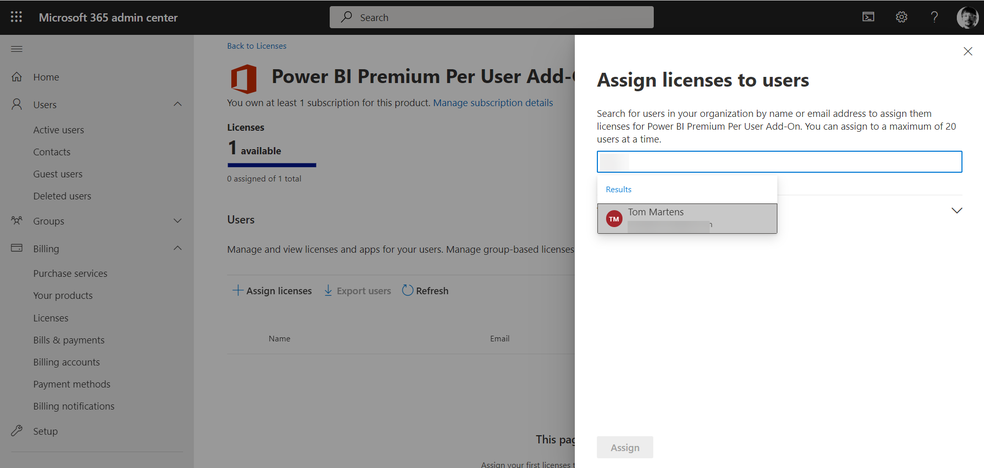Viewport: 984px width, 468px height.
Task: Open Guest users page
Action: (x=58, y=174)
